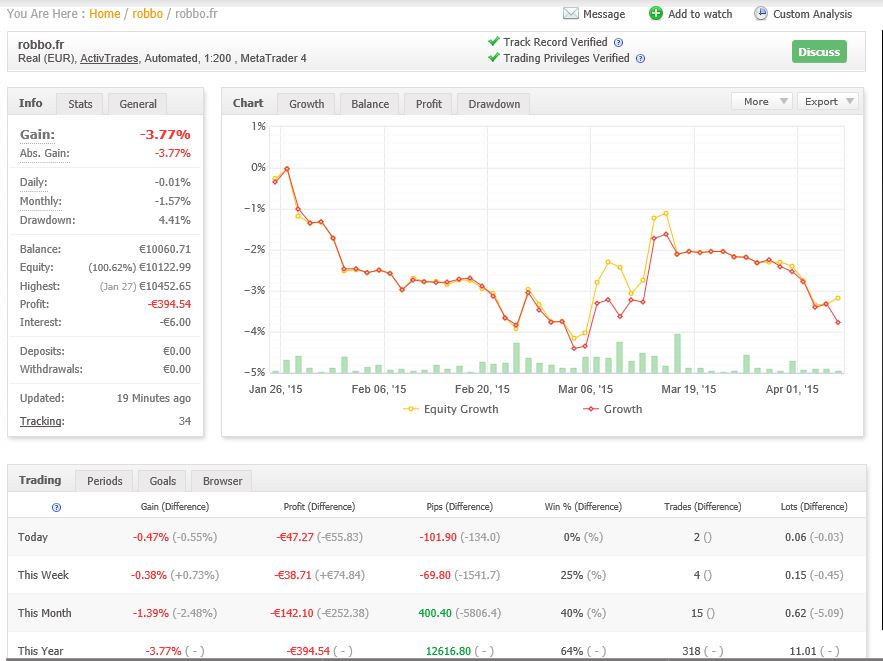Screen dimensions: 883x661
Task: Click help icon beside Trading Privileges Verified
Action: coord(640,59)
